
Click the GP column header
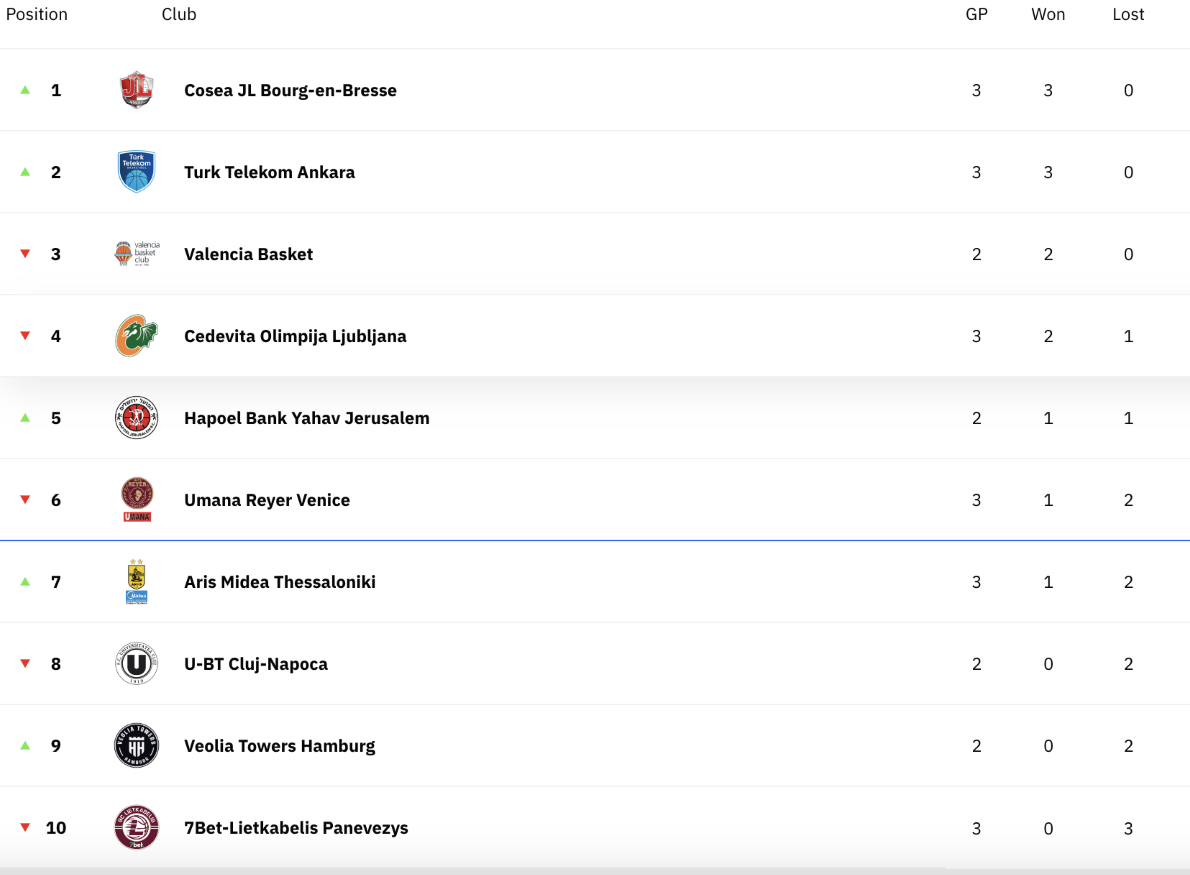977,14
